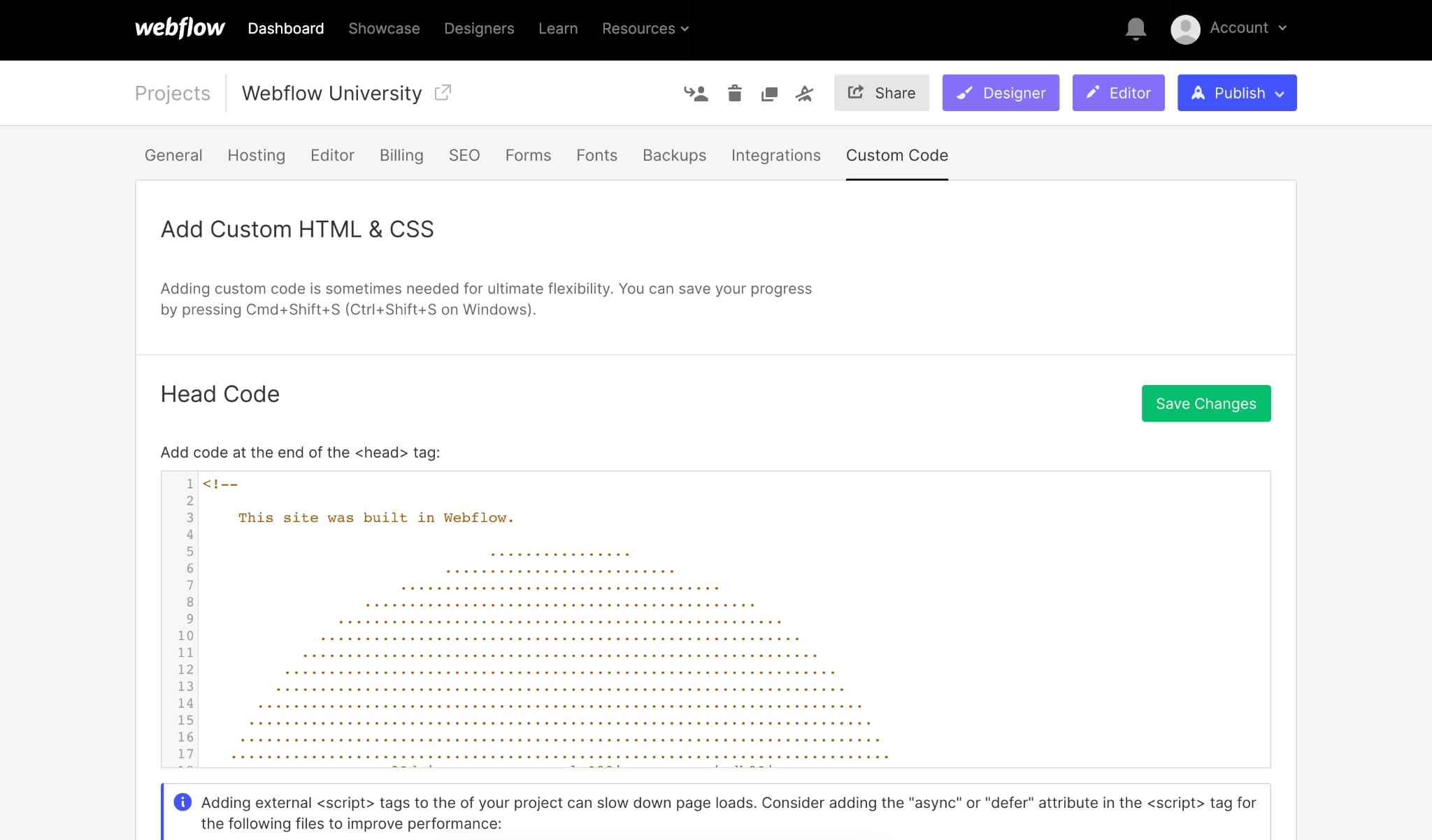Select the Custom Code tab
Viewport: 1432px width, 840px height.
(x=897, y=155)
